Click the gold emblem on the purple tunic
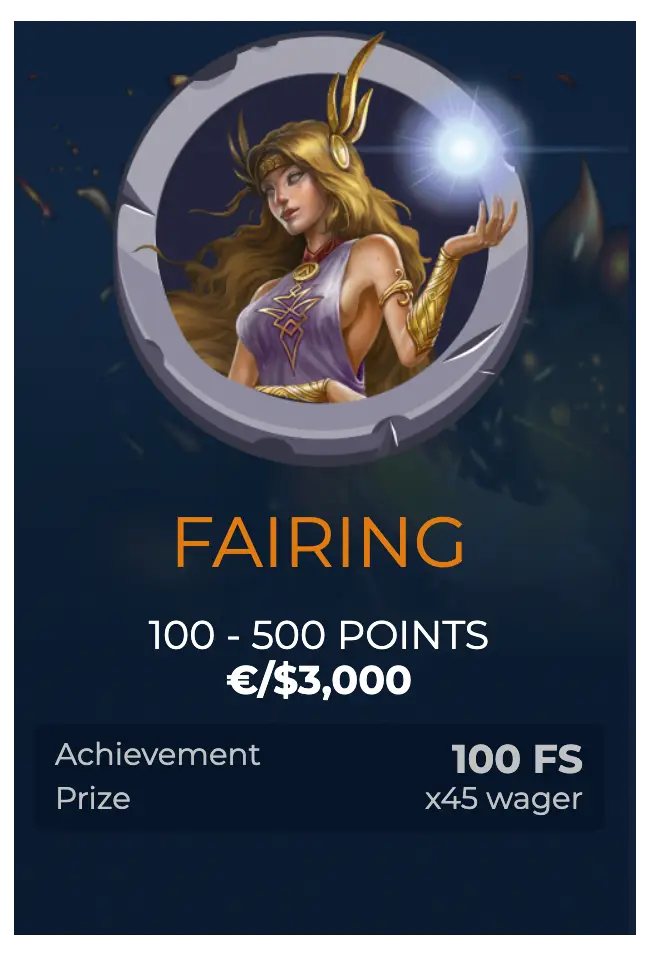This screenshot has width=650, height=955. 289,318
